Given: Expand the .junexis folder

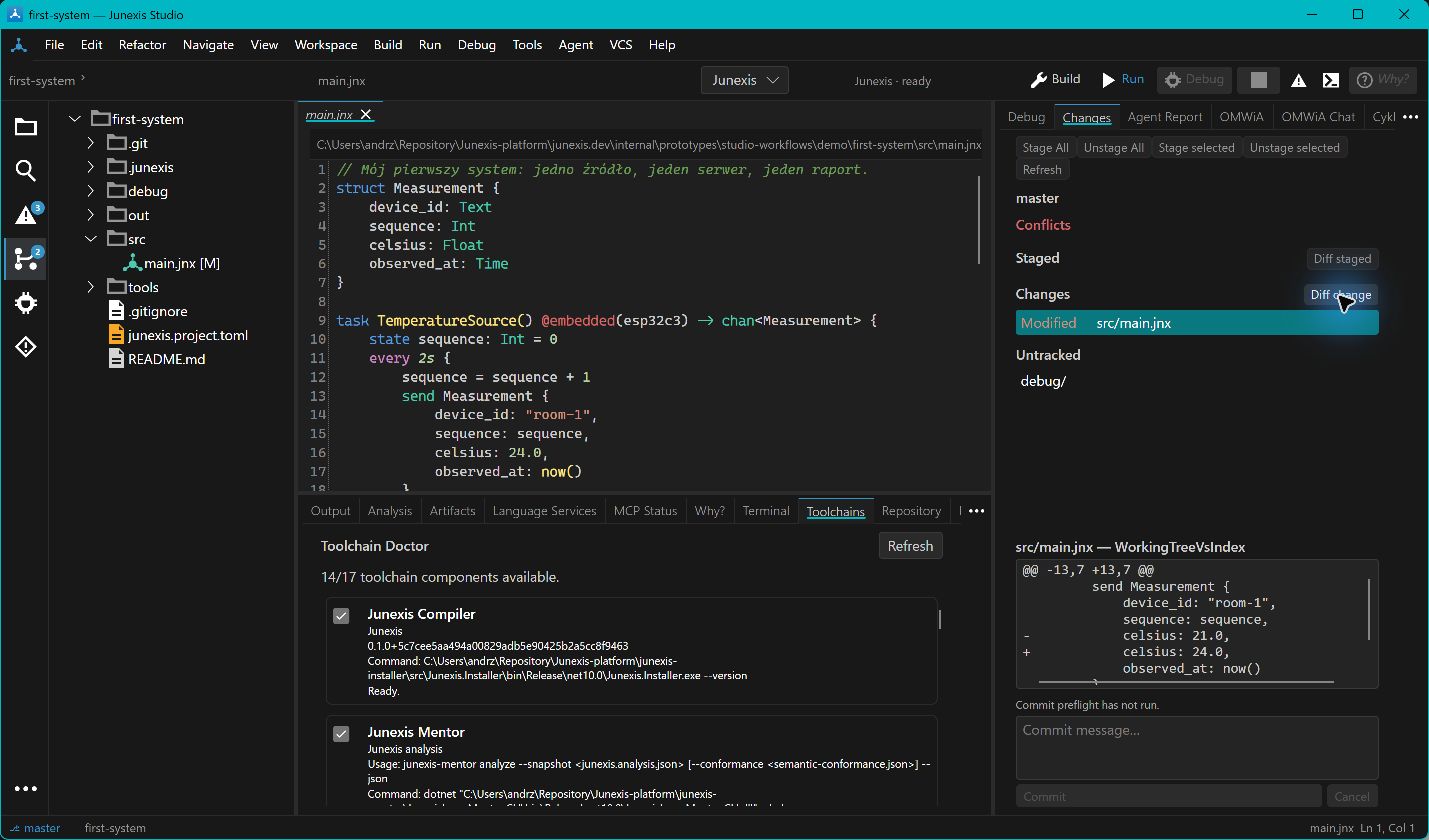Looking at the screenshot, I should pos(90,167).
